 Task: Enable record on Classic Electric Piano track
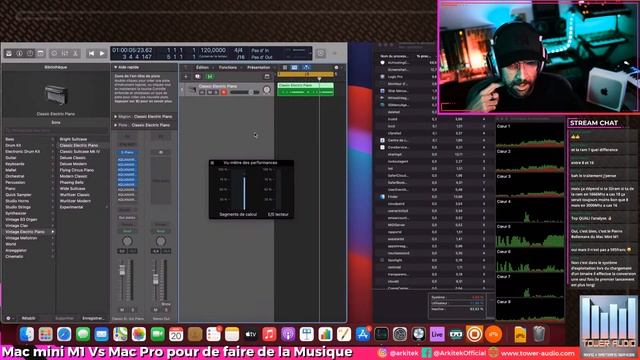click(x=224, y=93)
